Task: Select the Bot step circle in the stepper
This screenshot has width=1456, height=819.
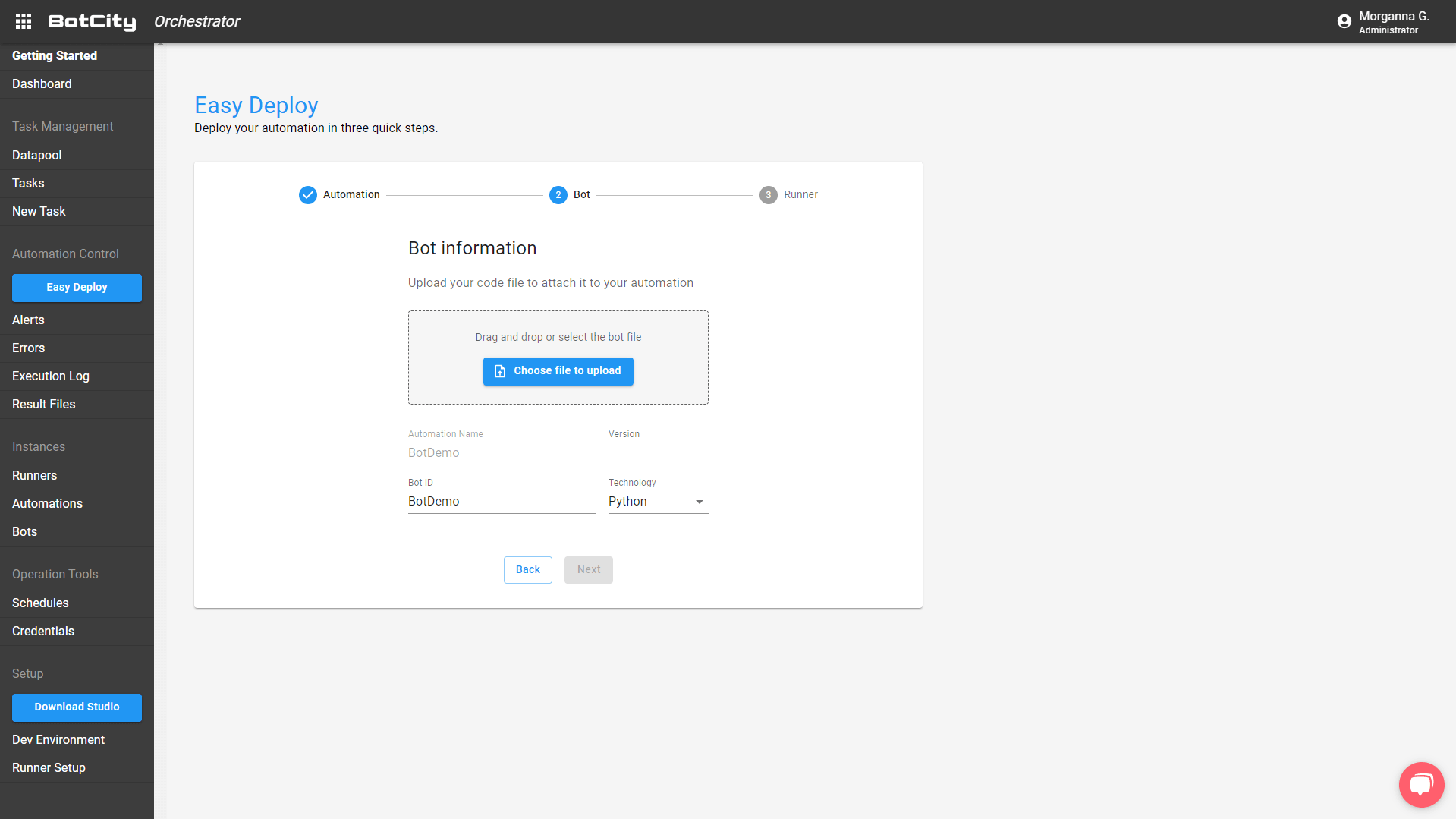Action: click(x=558, y=194)
